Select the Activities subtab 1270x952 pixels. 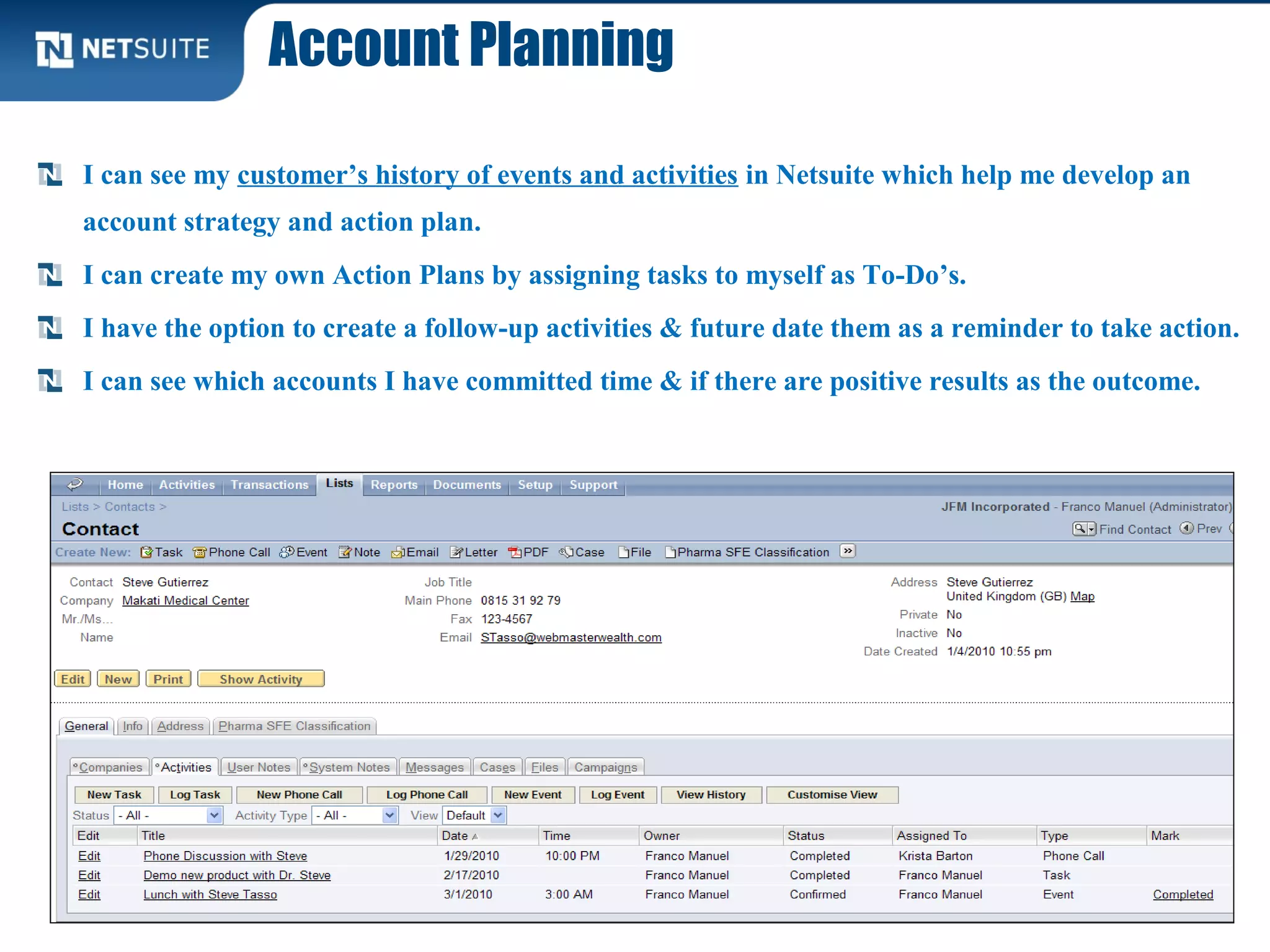tap(185, 767)
